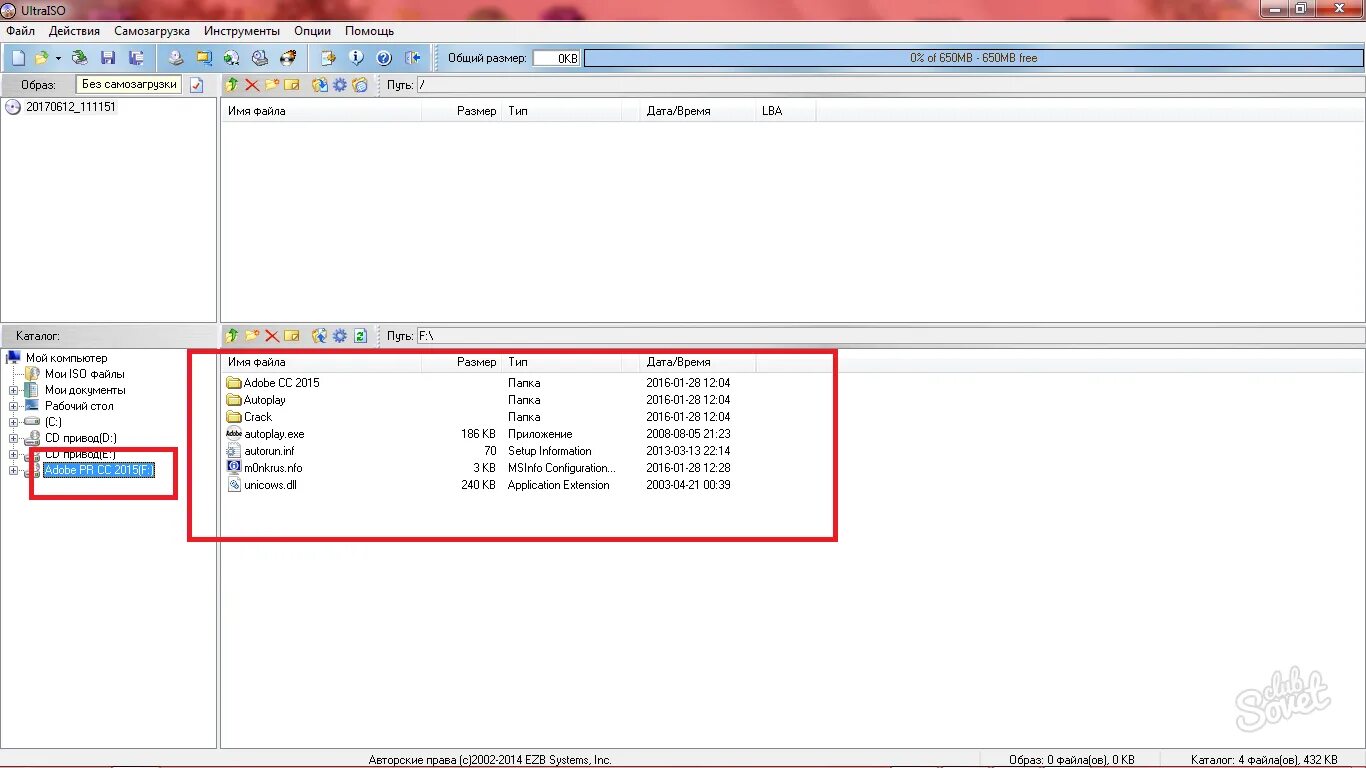Screen dimensions: 1366x768
Task: Expand the Рабочий стол tree node
Action: coord(14,406)
